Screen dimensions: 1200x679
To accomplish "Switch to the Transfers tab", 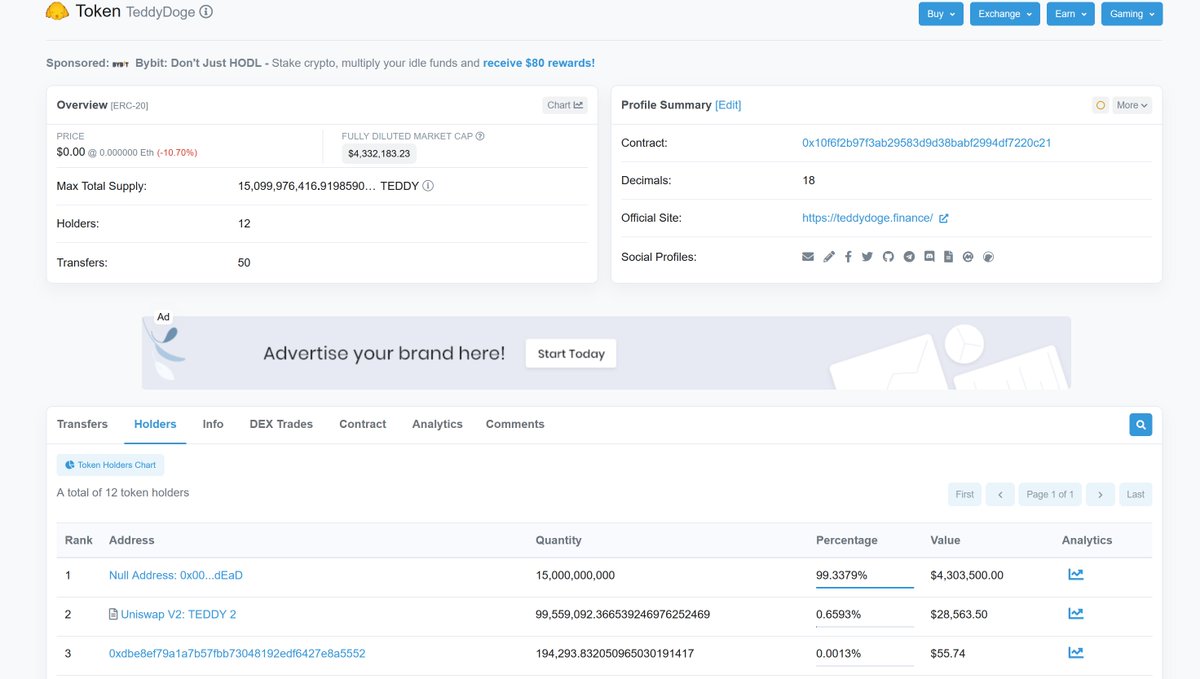I will pyautogui.click(x=82, y=424).
